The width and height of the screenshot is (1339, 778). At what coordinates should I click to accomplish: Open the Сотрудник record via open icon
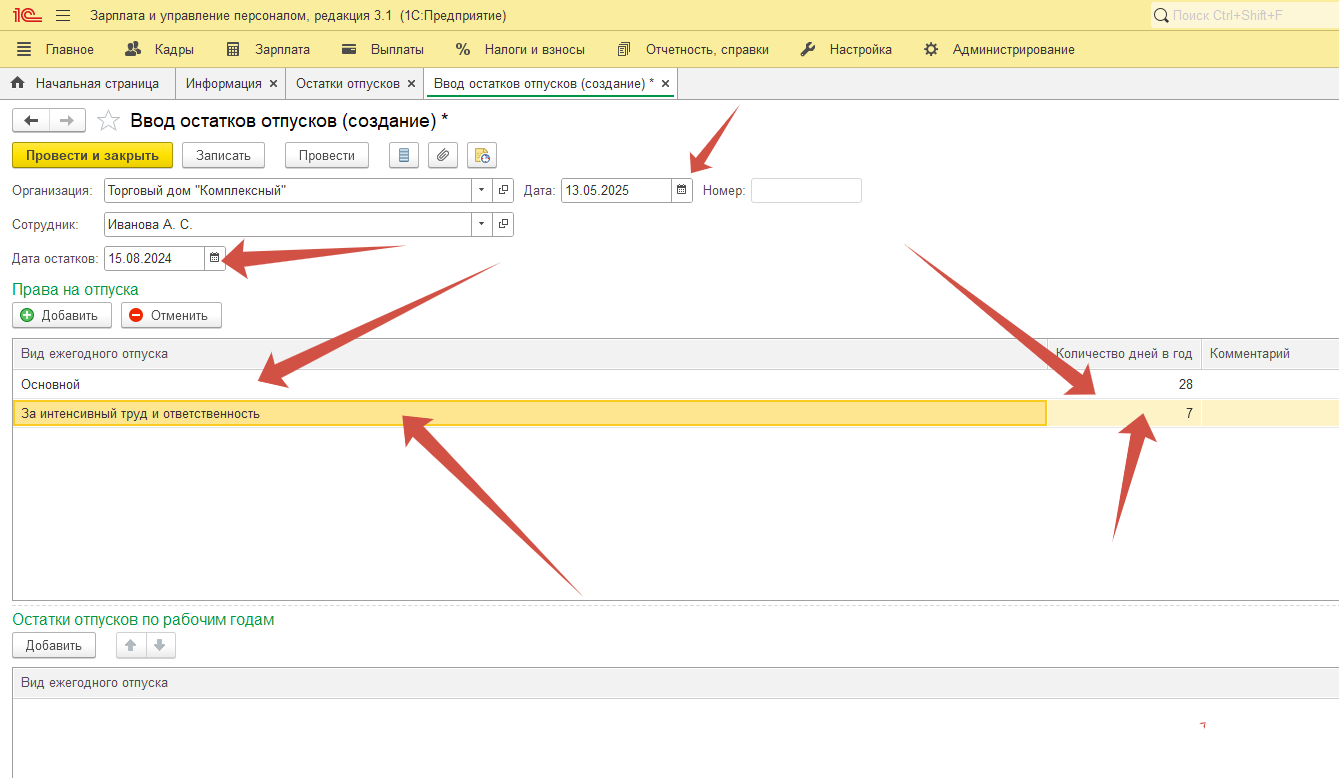point(504,225)
